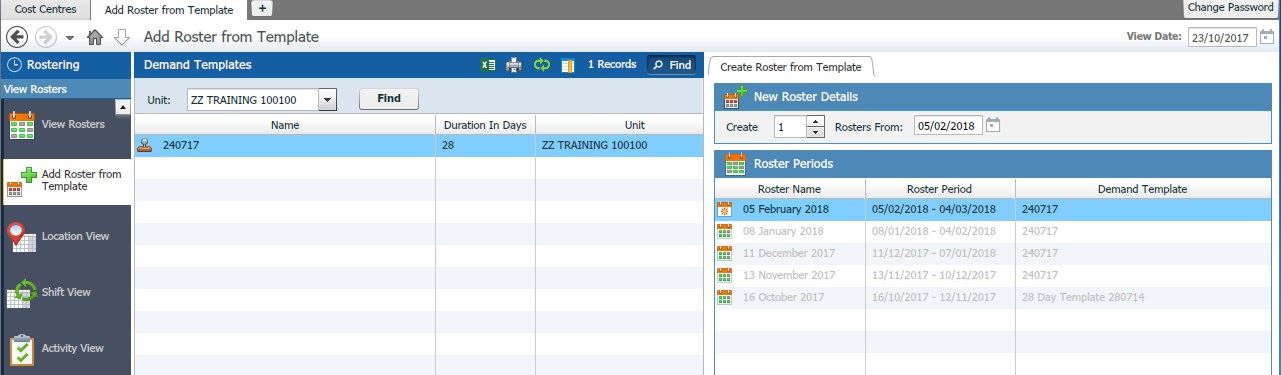Decrease the Create count with down stepper

click(815, 132)
